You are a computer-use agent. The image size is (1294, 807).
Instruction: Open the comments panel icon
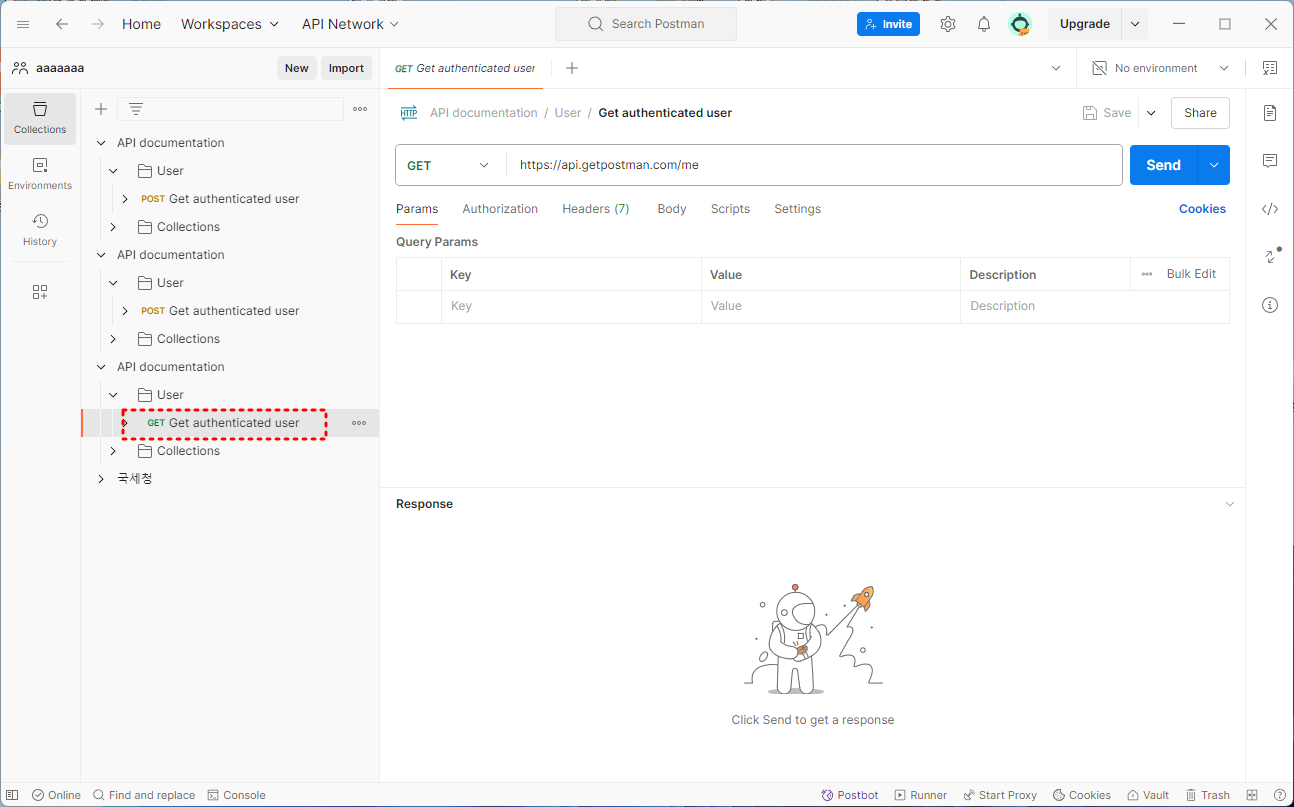point(1270,161)
